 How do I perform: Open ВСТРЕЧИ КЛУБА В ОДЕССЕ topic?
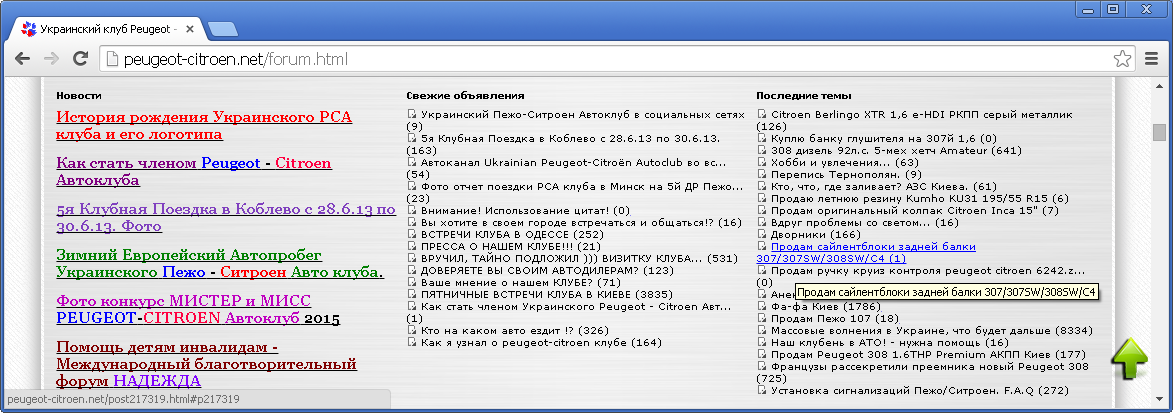coord(512,234)
